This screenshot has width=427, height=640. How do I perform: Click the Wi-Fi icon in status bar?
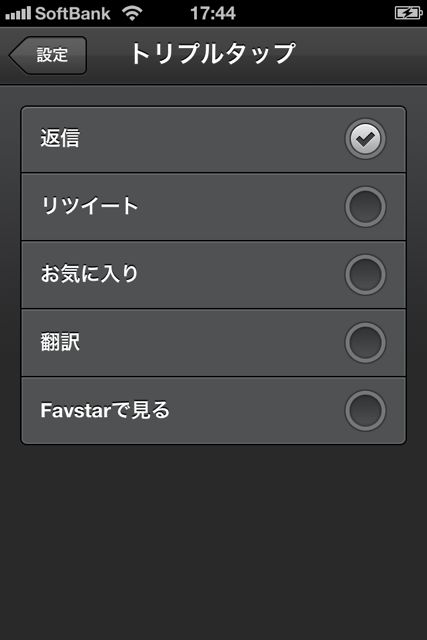[x=132, y=13]
